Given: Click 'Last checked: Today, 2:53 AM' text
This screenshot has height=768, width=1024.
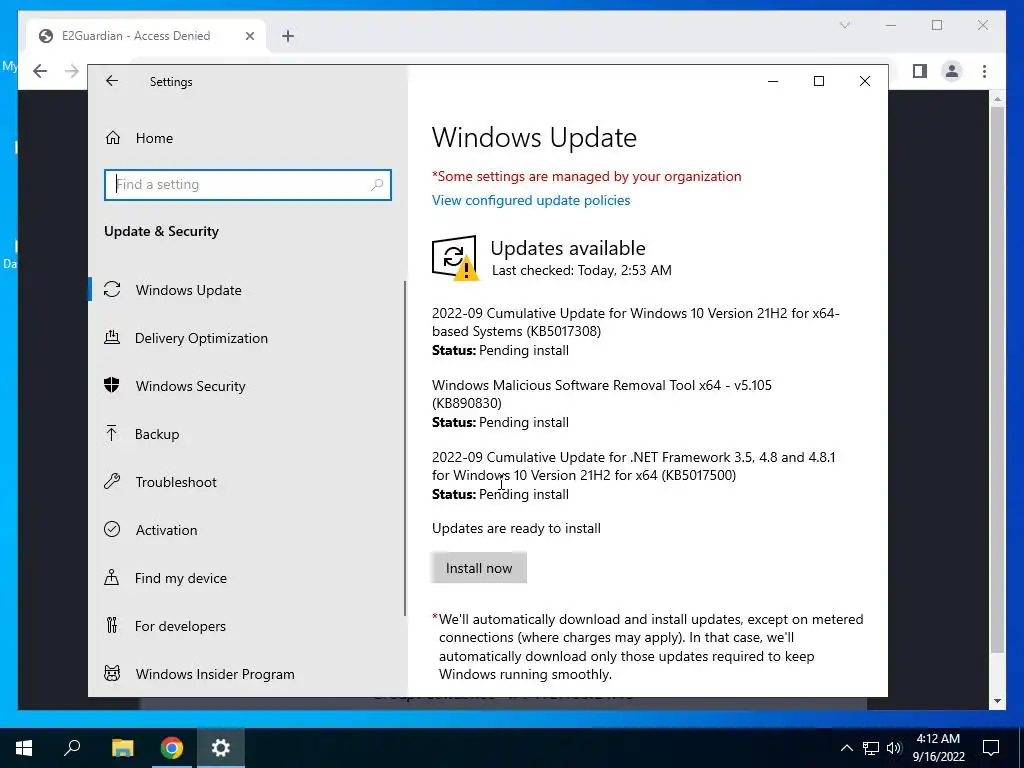Looking at the screenshot, I should (581, 270).
